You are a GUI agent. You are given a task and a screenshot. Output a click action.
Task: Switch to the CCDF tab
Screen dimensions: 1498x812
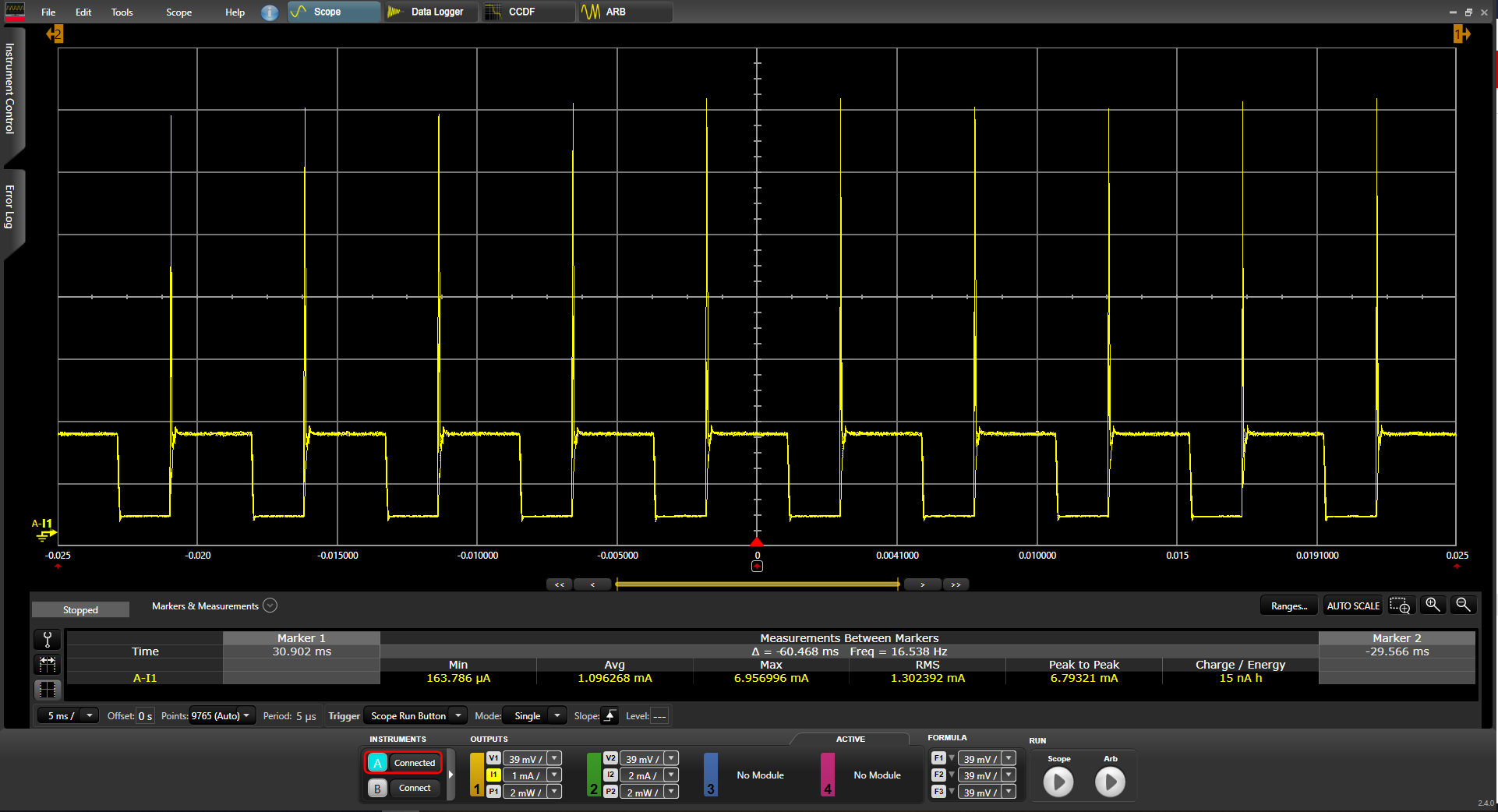click(x=528, y=12)
